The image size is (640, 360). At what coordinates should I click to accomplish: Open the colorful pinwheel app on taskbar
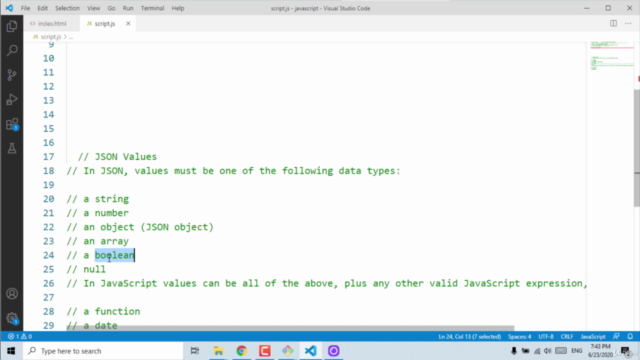tap(287, 351)
